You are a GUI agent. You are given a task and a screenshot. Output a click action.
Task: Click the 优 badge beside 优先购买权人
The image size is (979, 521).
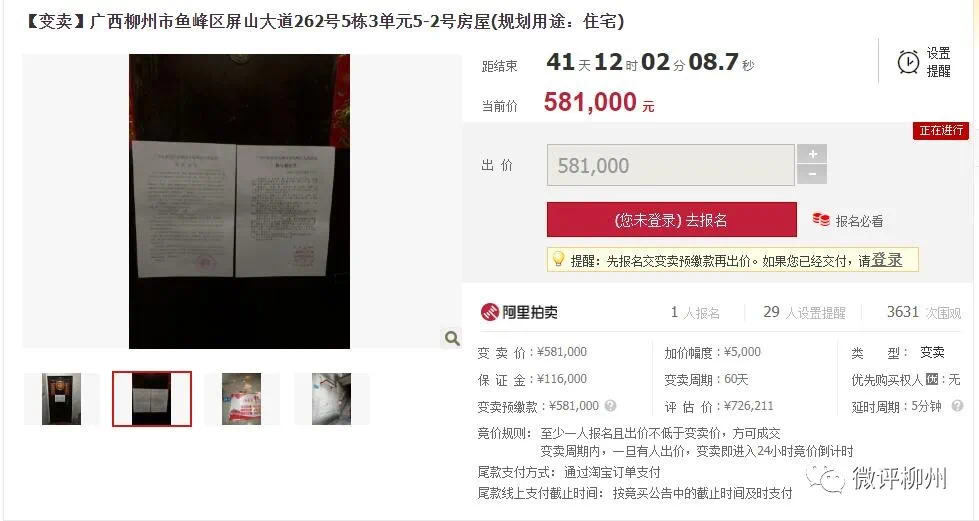click(932, 379)
